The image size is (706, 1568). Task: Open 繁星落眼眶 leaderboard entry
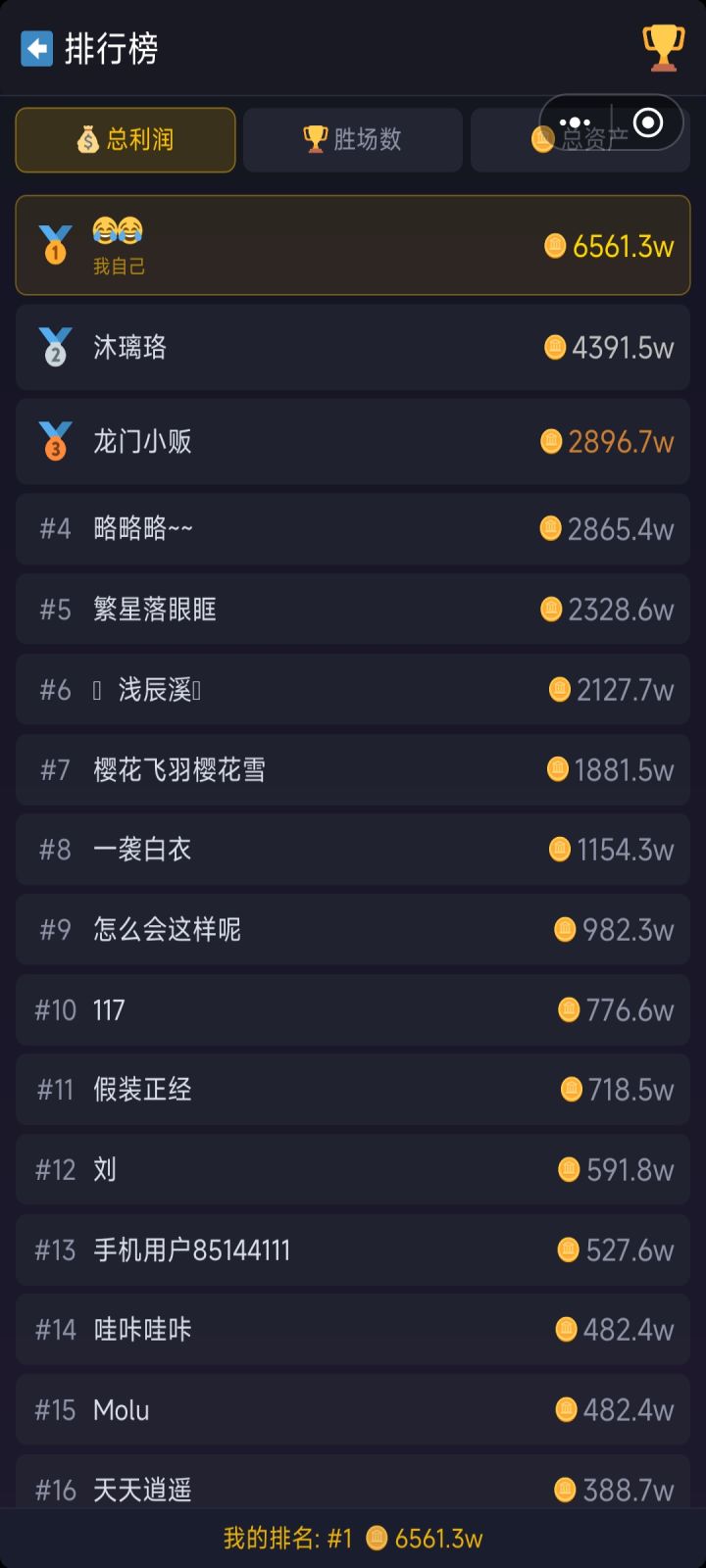353,610
